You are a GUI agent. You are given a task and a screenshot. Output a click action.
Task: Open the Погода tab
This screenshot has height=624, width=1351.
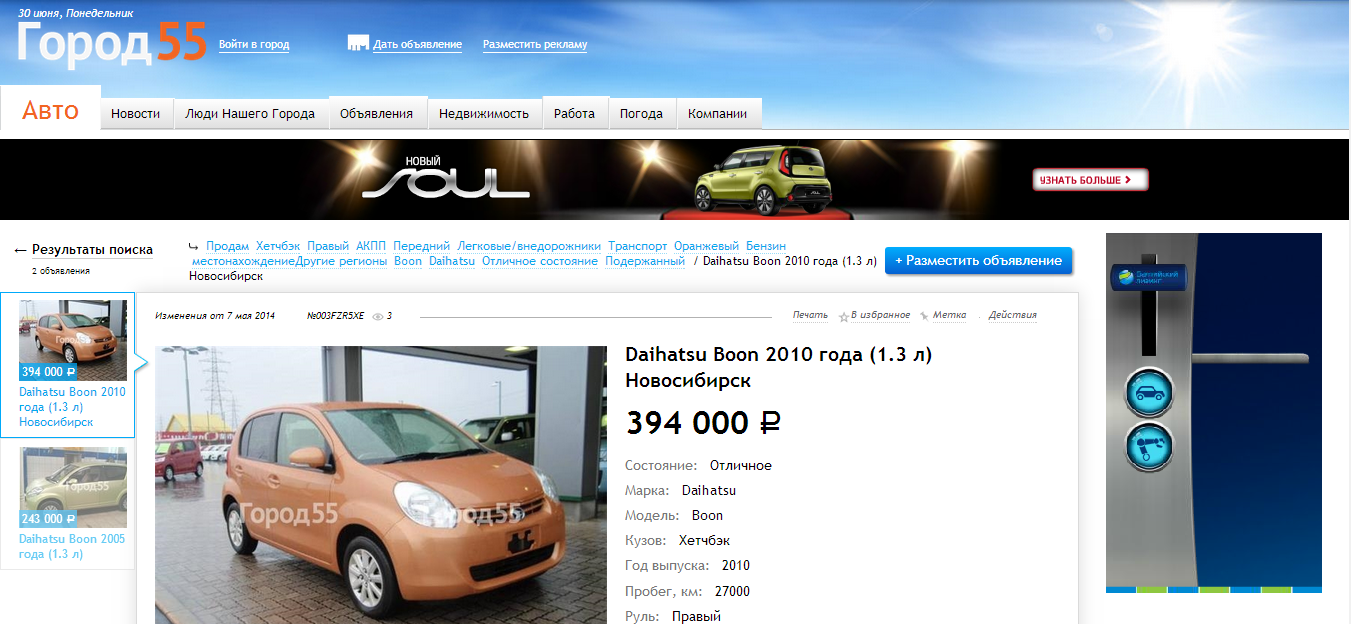click(x=641, y=114)
